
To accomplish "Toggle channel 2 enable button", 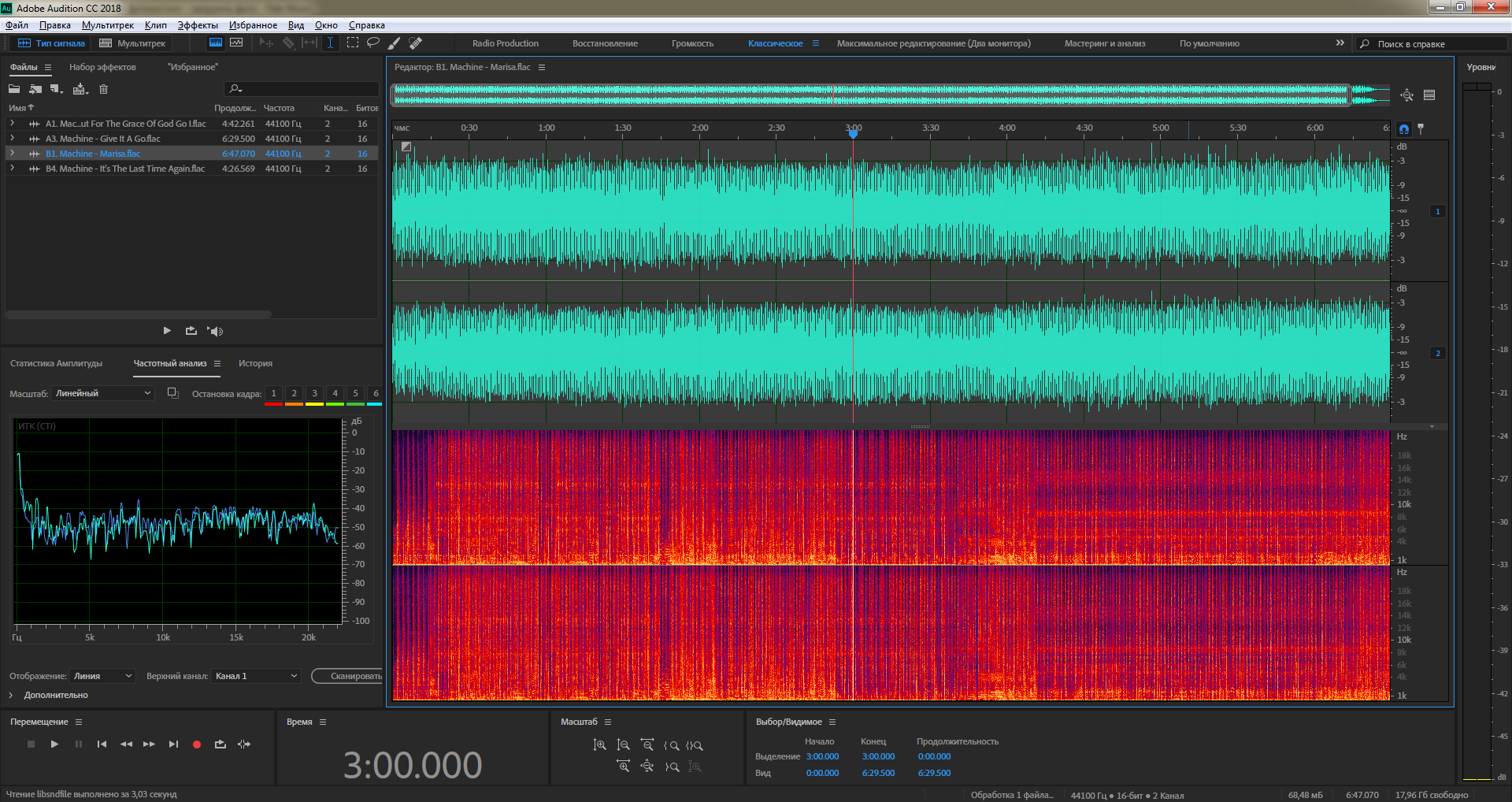I will coord(1437,353).
